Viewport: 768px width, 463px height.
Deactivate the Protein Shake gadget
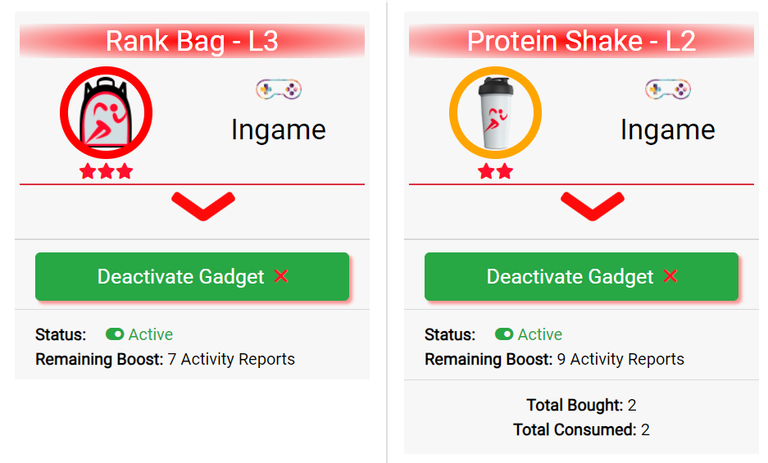click(581, 276)
